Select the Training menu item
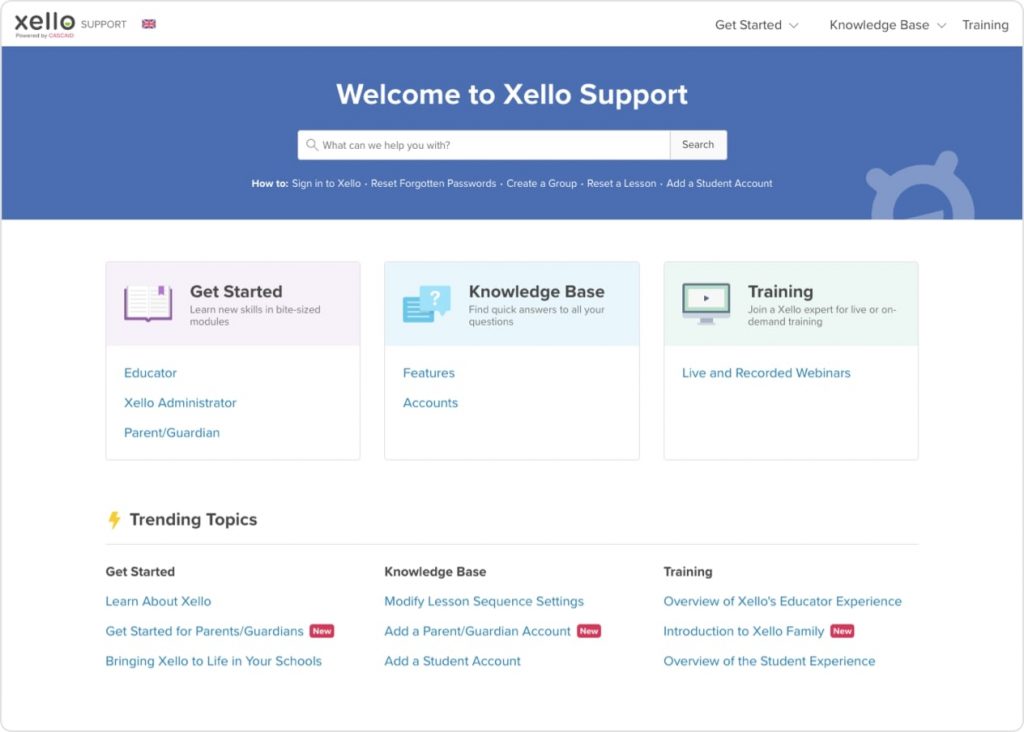 tap(985, 24)
